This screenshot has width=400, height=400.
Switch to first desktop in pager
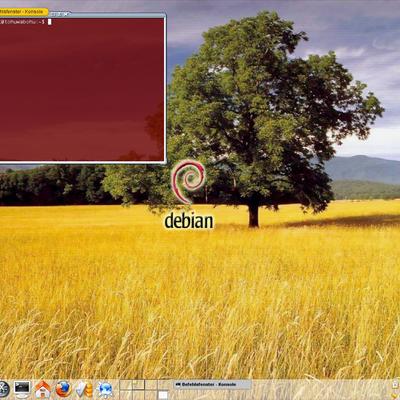click(x=126, y=385)
